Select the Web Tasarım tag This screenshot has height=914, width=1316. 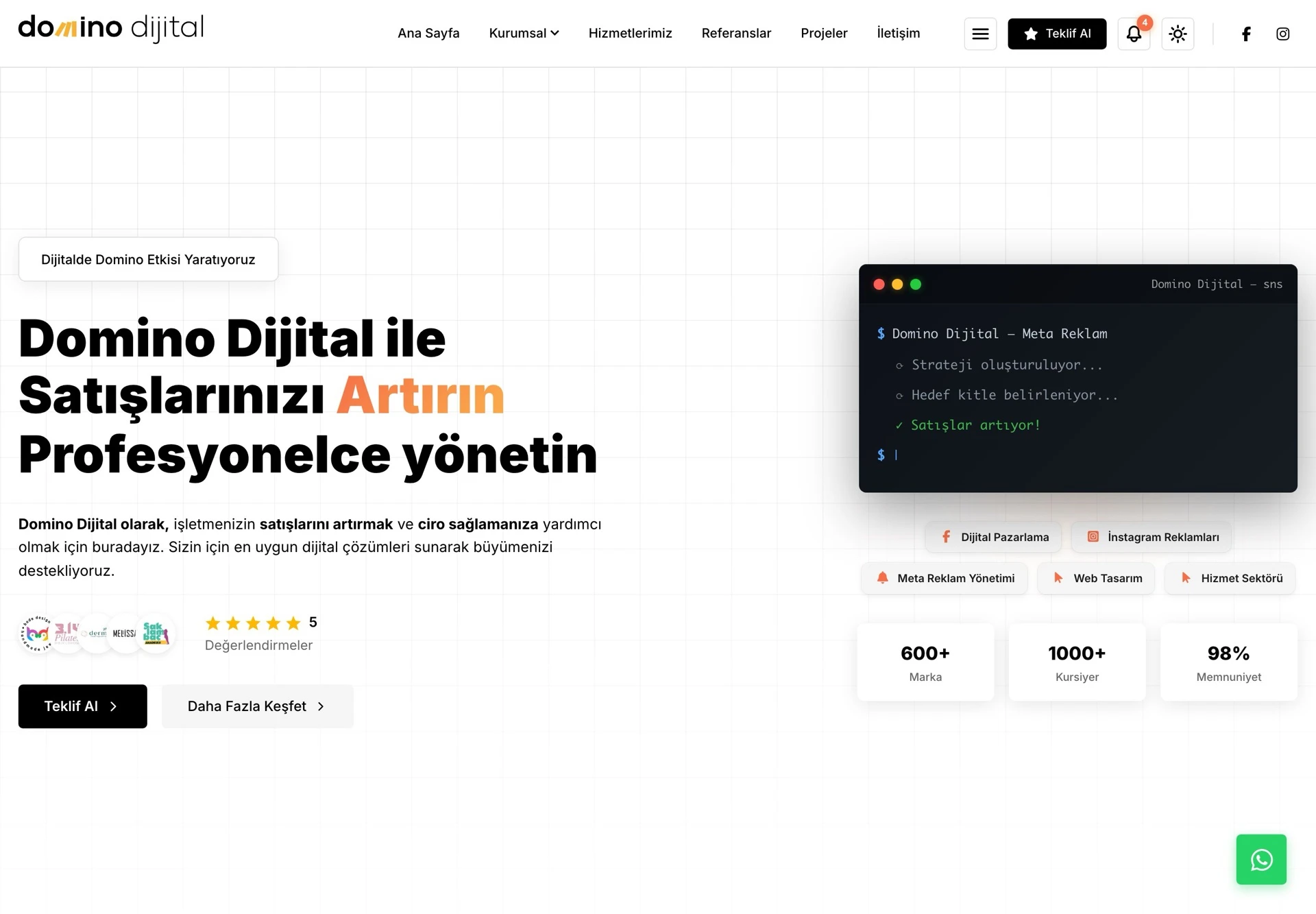1096,578
